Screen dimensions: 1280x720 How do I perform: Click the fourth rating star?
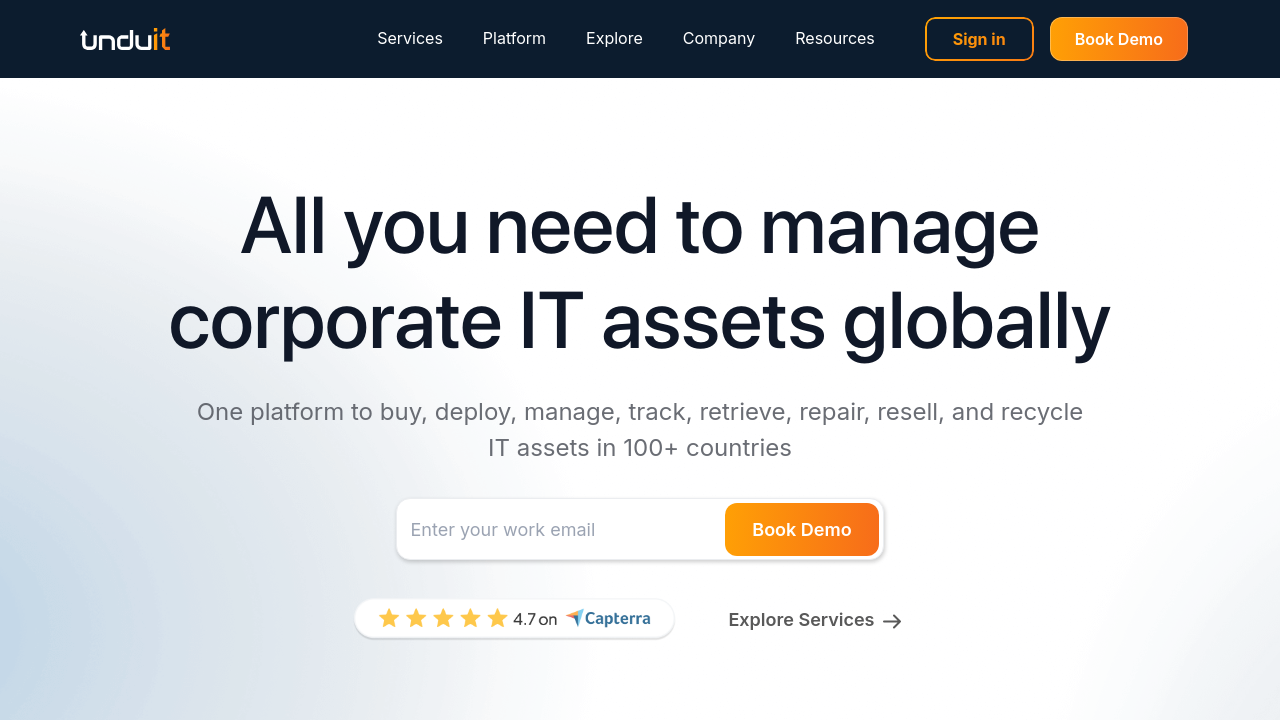pyautogui.click(x=470, y=619)
